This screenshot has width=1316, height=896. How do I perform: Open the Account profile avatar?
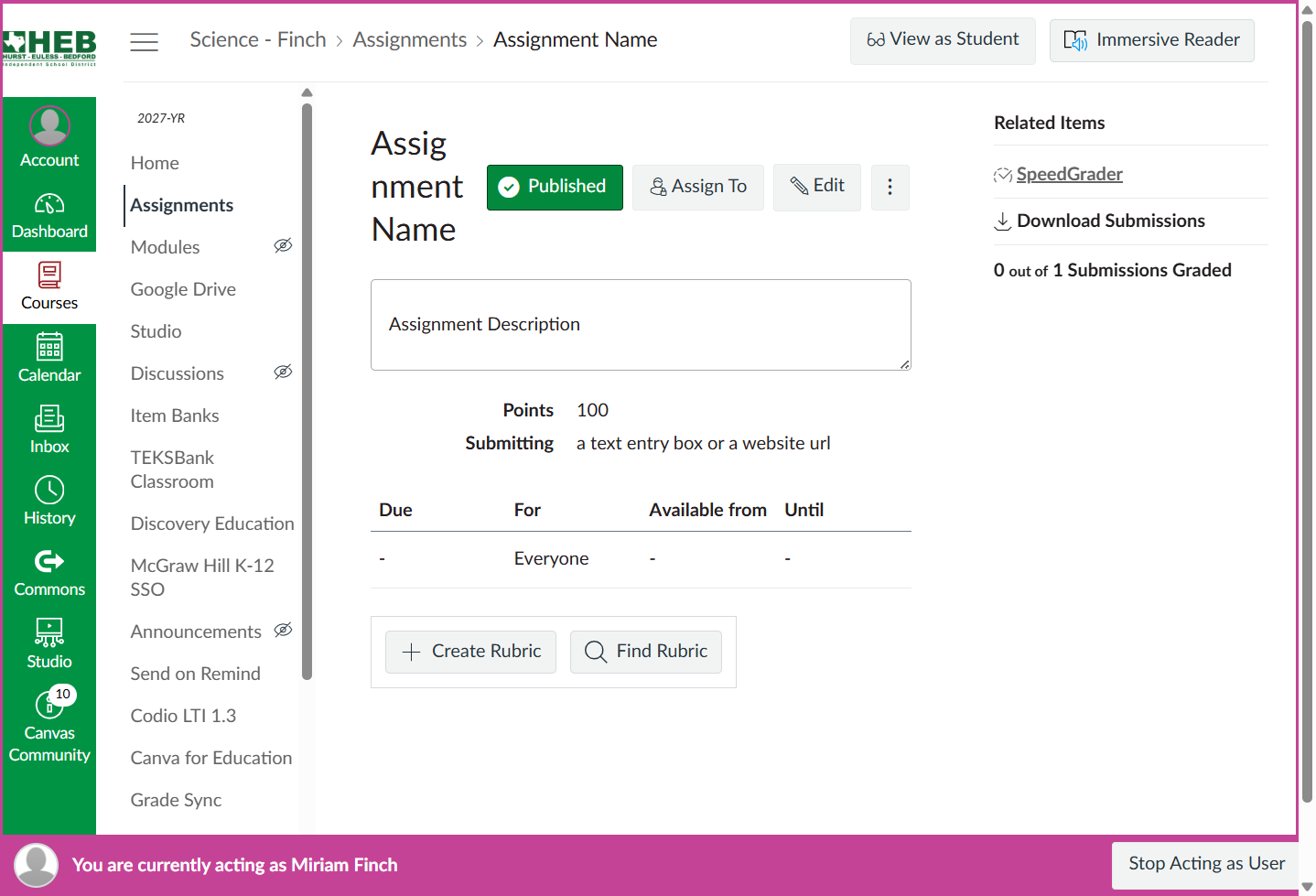pos(49,126)
